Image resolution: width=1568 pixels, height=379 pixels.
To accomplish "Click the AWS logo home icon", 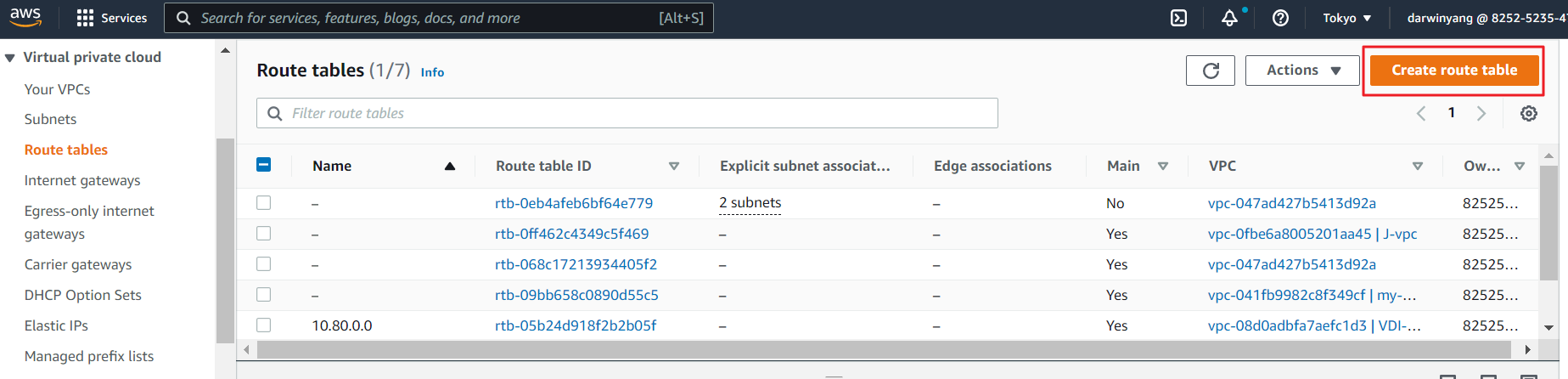I will click(25, 16).
